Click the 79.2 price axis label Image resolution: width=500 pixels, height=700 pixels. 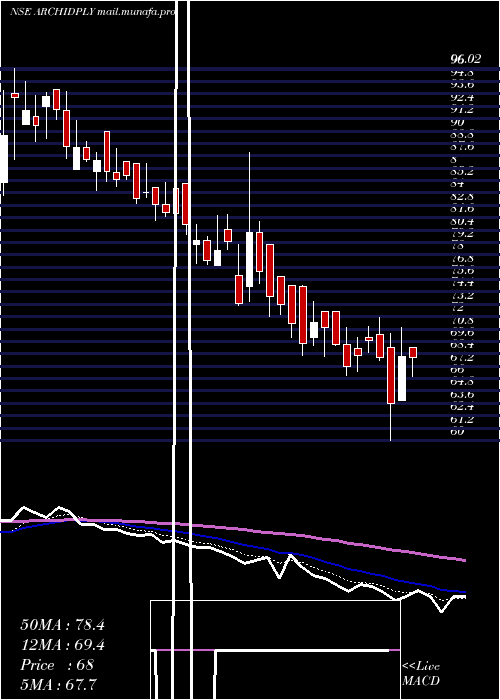462,234
